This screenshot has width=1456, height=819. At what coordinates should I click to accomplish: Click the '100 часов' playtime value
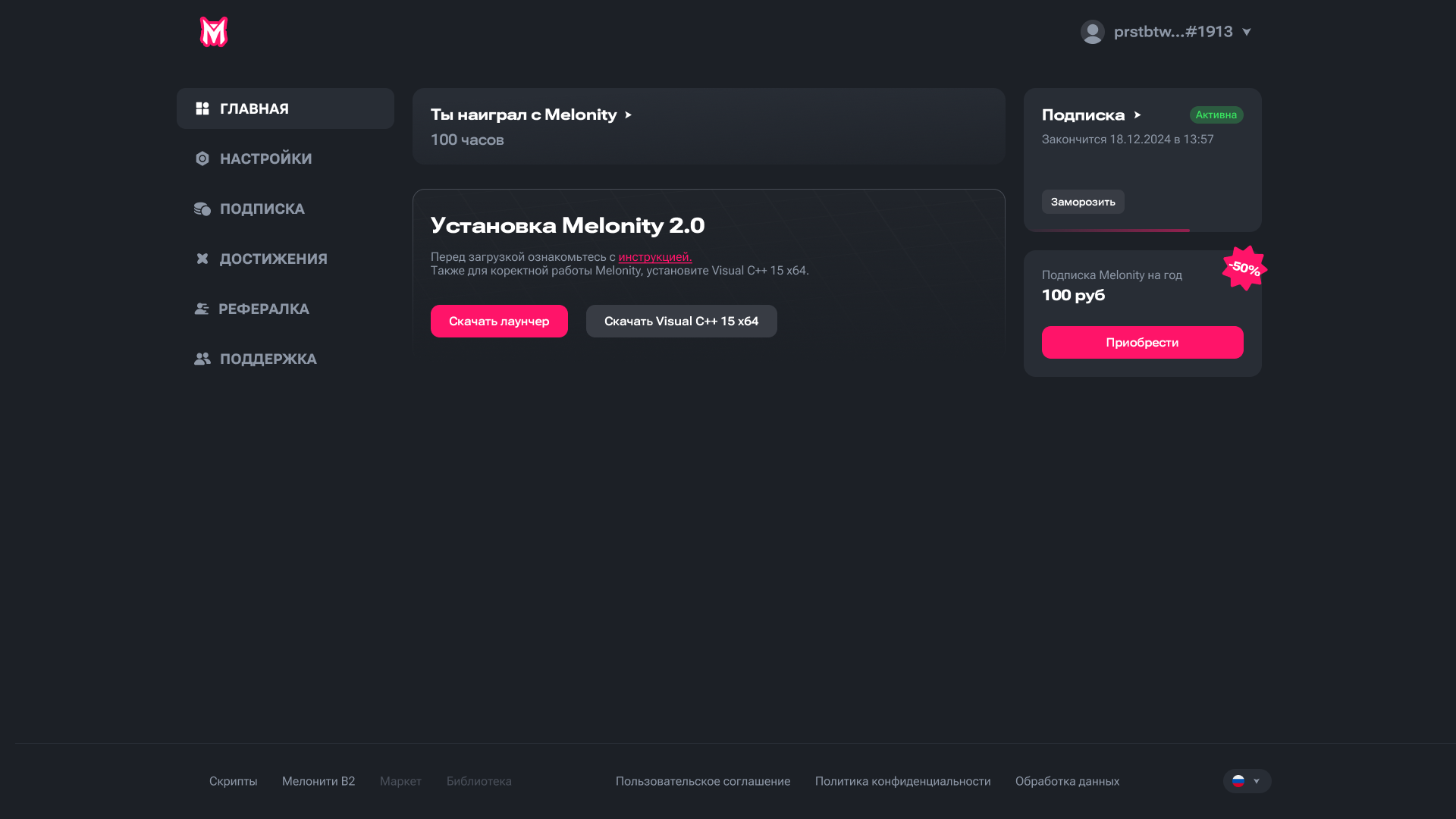(x=467, y=140)
